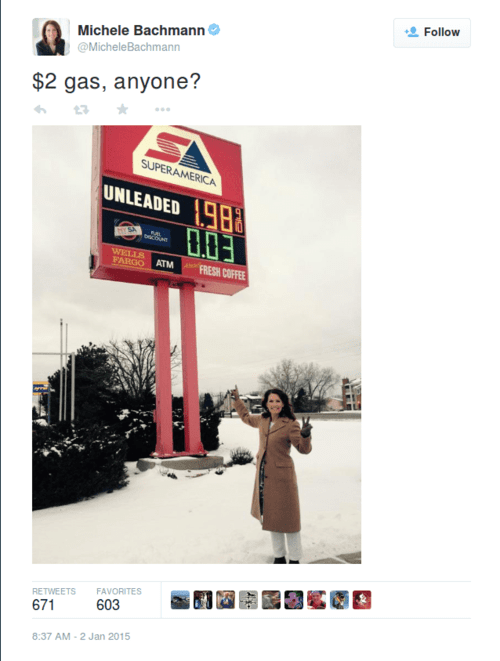Image resolution: width=500 pixels, height=661 pixels.
Task: Open the @MicheleBachmann handle link
Action: (129, 47)
